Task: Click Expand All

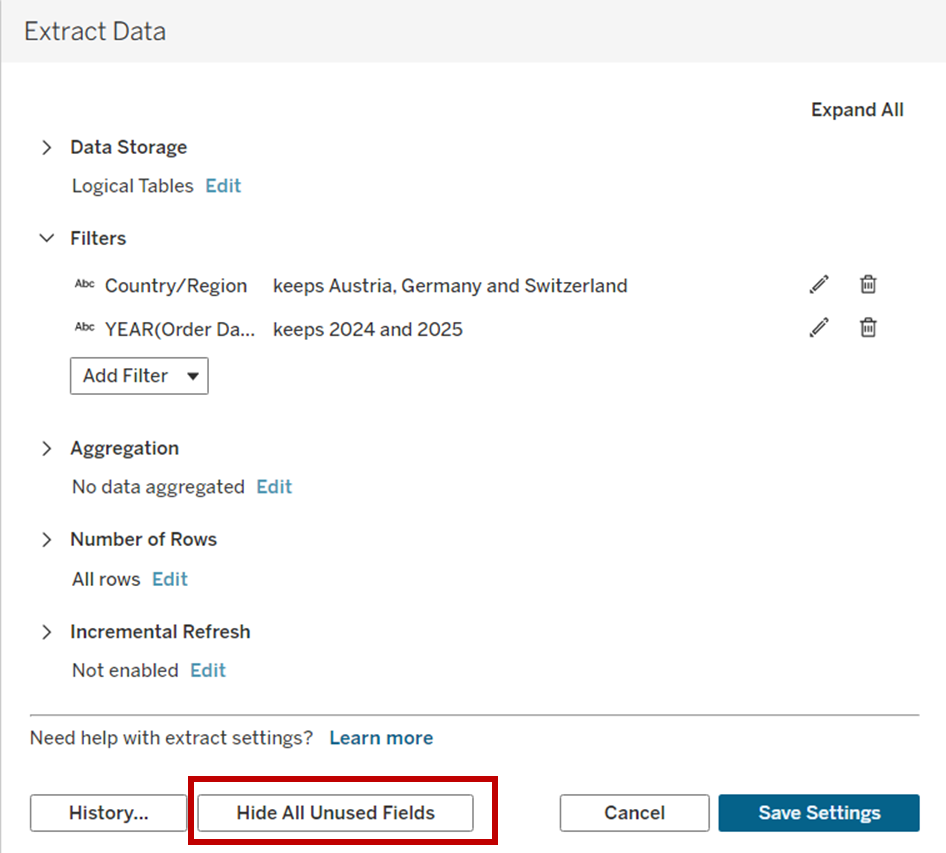Action: 857,110
